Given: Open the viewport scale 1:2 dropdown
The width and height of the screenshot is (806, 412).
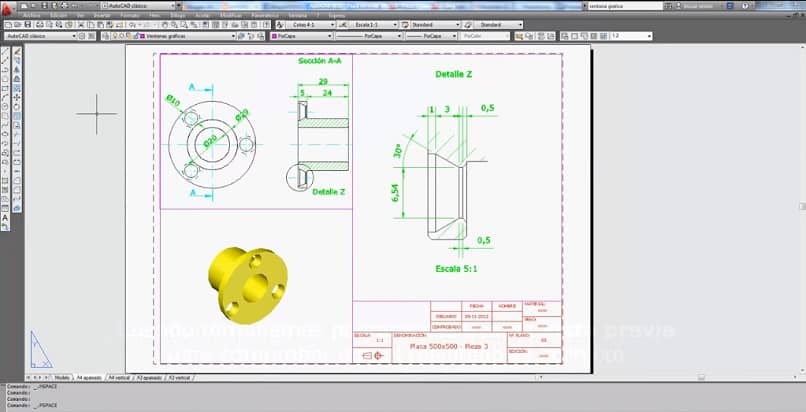Looking at the screenshot, I should click(631, 36).
